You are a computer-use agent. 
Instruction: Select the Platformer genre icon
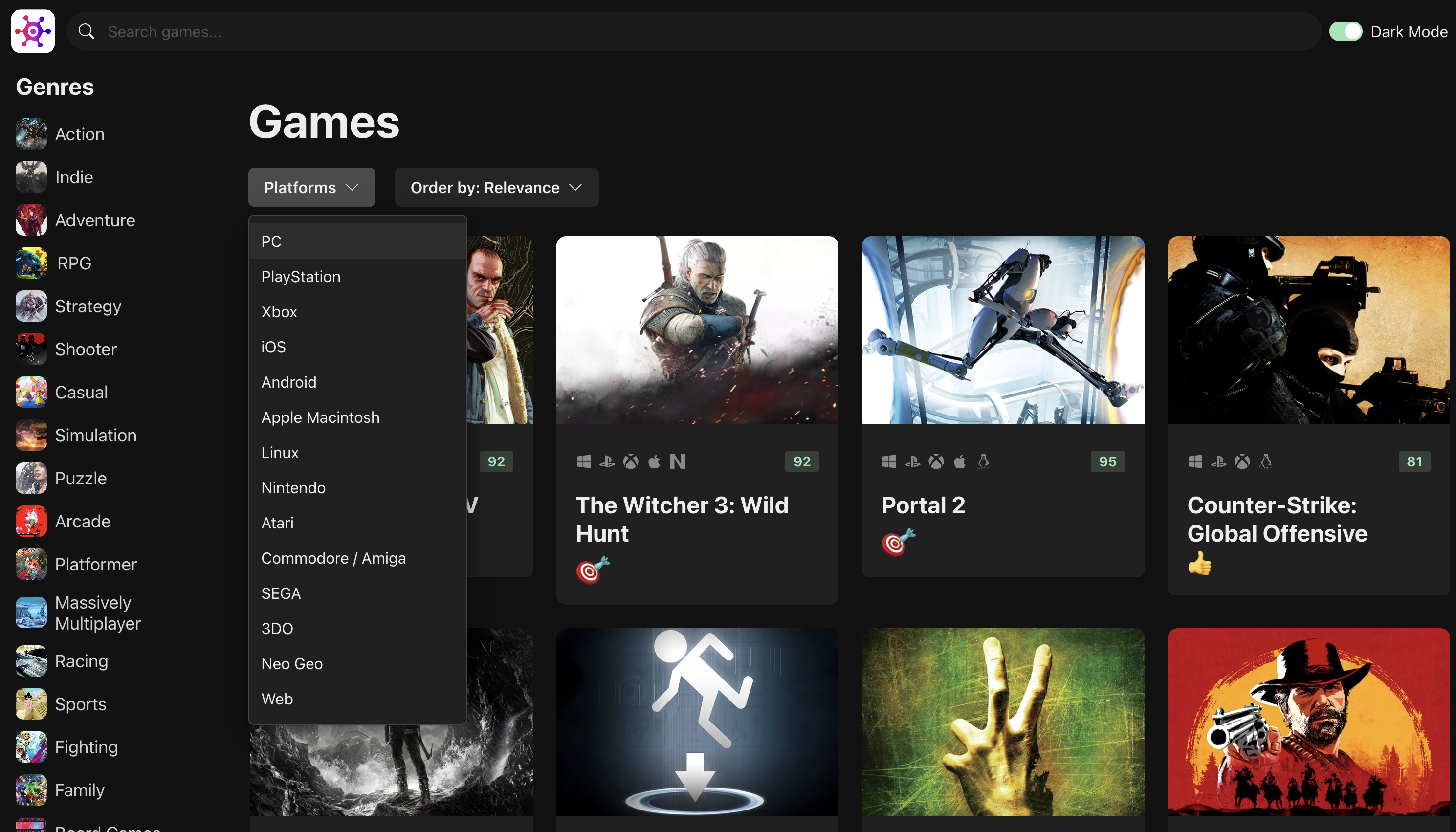31,564
